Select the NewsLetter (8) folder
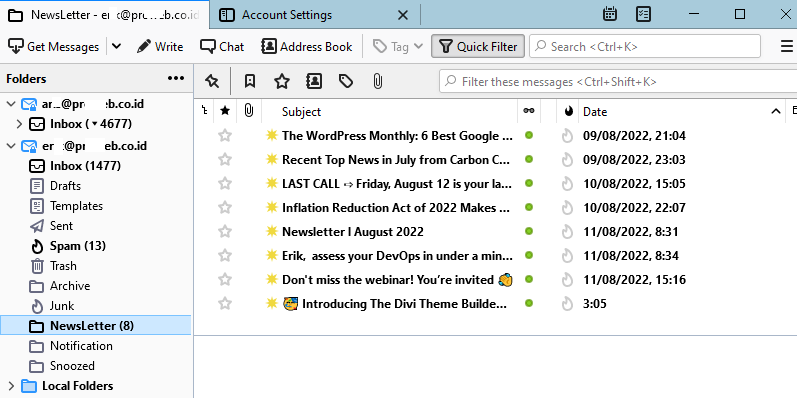The width and height of the screenshot is (797, 398). click(96, 326)
